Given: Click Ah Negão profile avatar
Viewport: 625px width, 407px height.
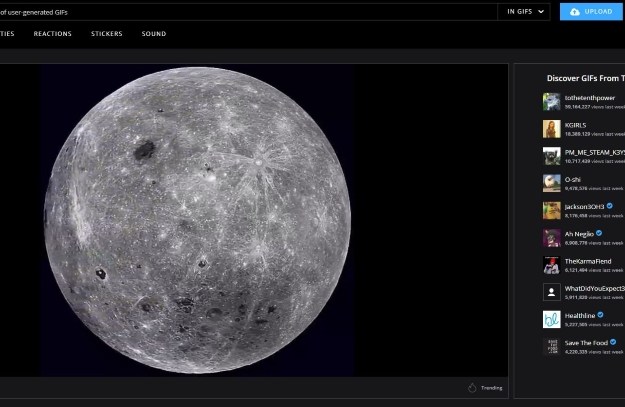Looking at the screenshot, I should tap(551, 237).
